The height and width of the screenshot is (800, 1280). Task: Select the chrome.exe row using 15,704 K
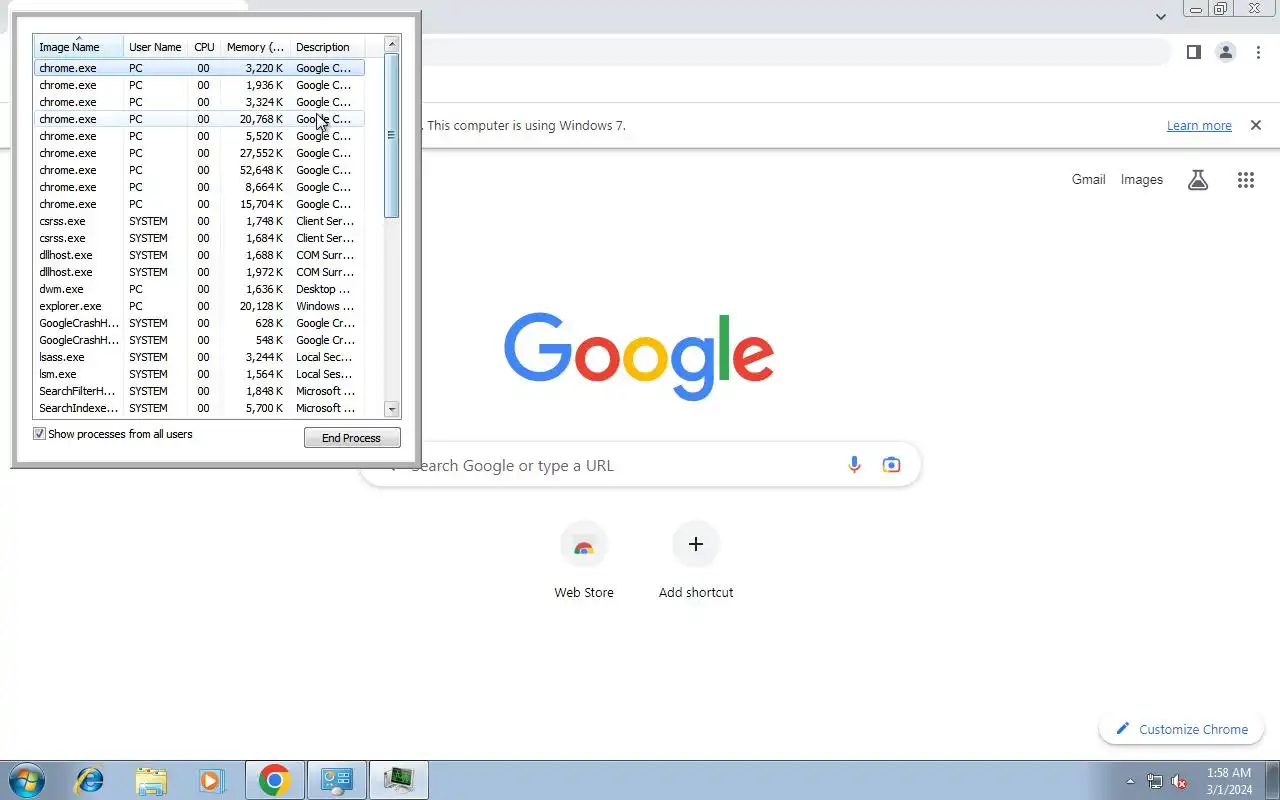point(199,204)
